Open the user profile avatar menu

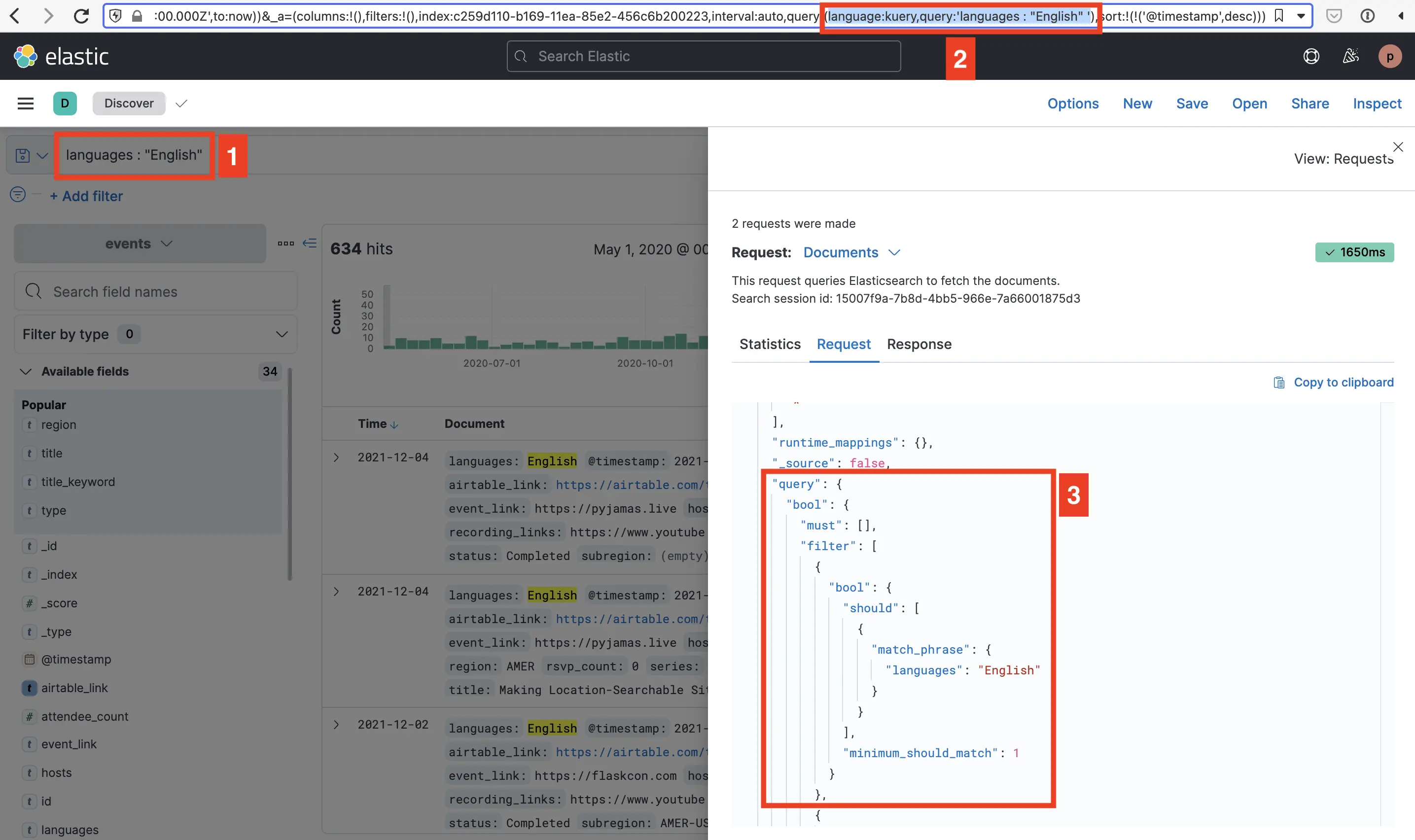(x=1391, y=56)
